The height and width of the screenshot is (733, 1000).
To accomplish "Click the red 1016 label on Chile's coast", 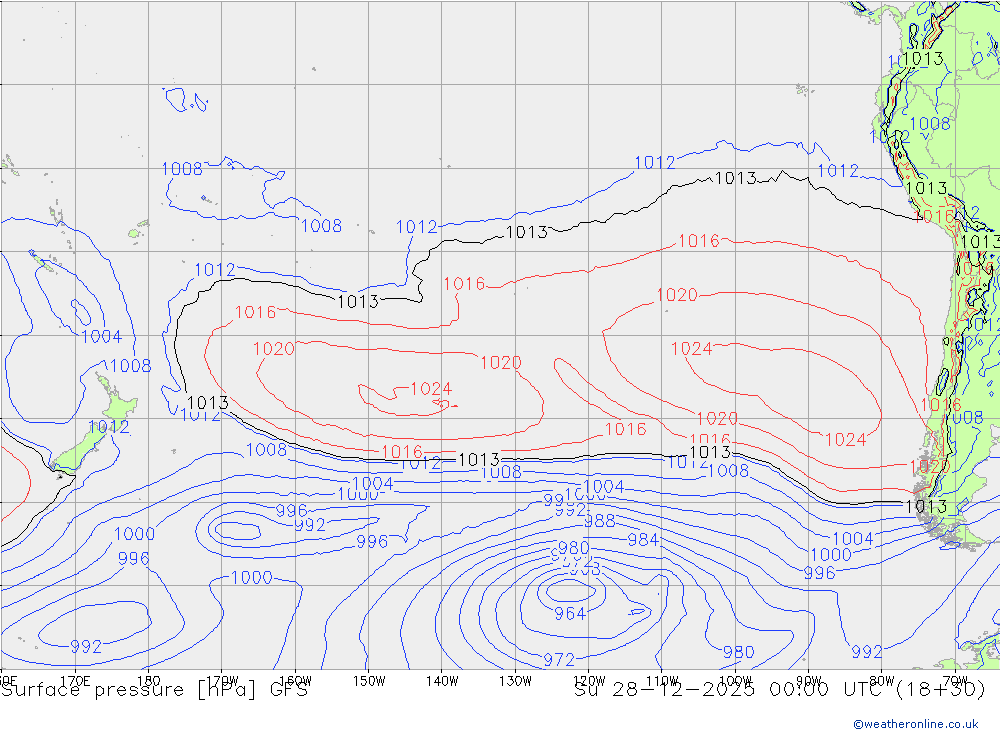I will tap(940, 405).
